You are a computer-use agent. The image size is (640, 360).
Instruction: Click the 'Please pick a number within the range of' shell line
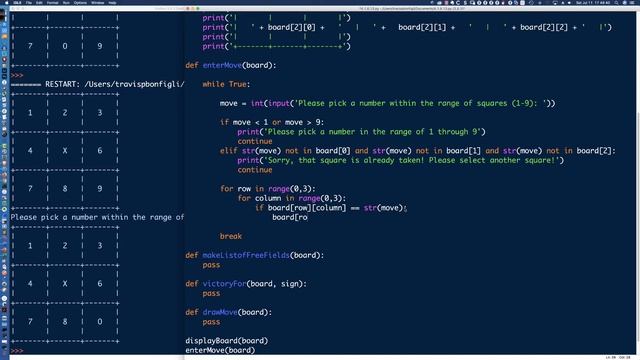click(98, 217)
